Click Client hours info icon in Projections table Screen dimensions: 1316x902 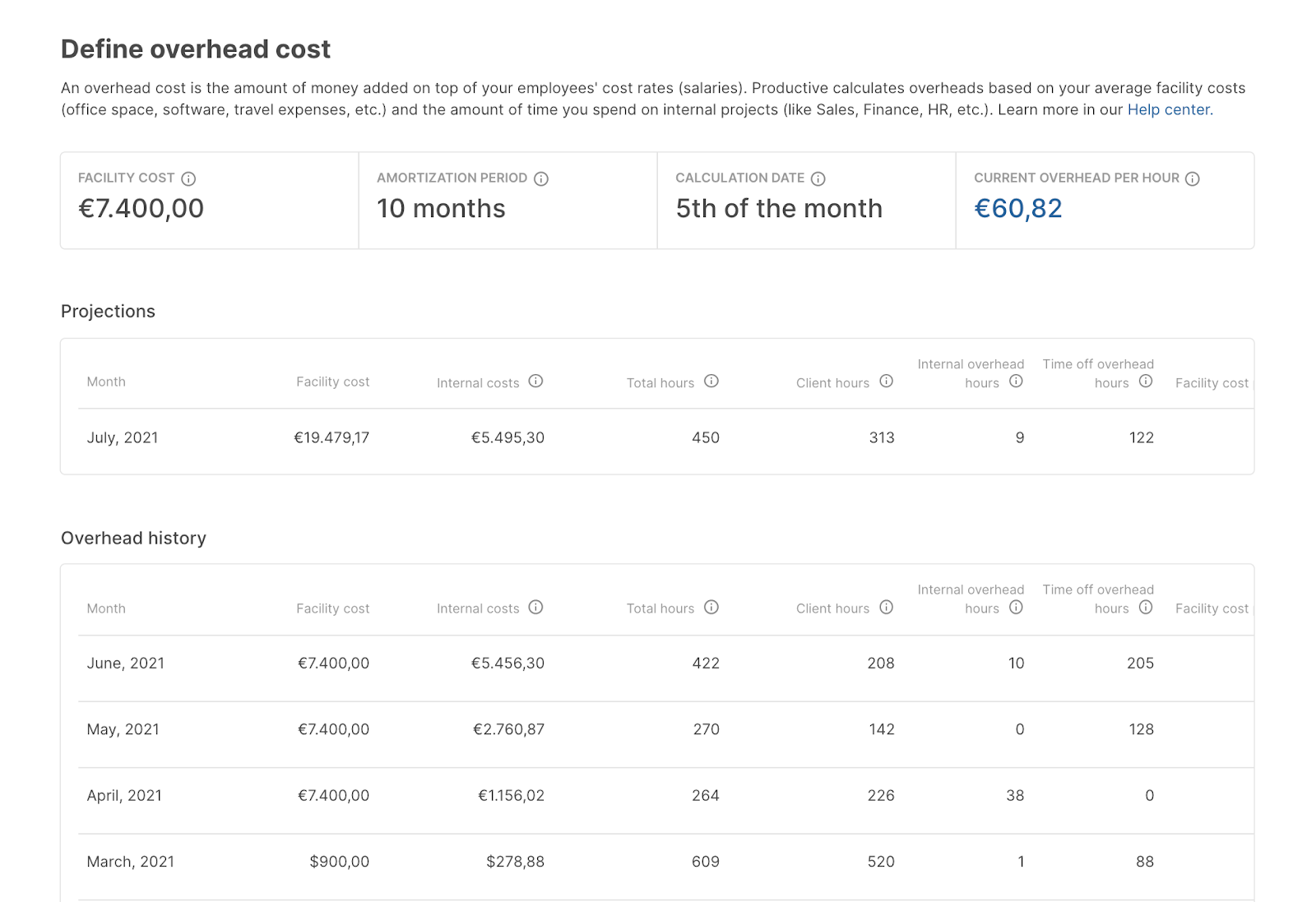(x=886, y=381)
